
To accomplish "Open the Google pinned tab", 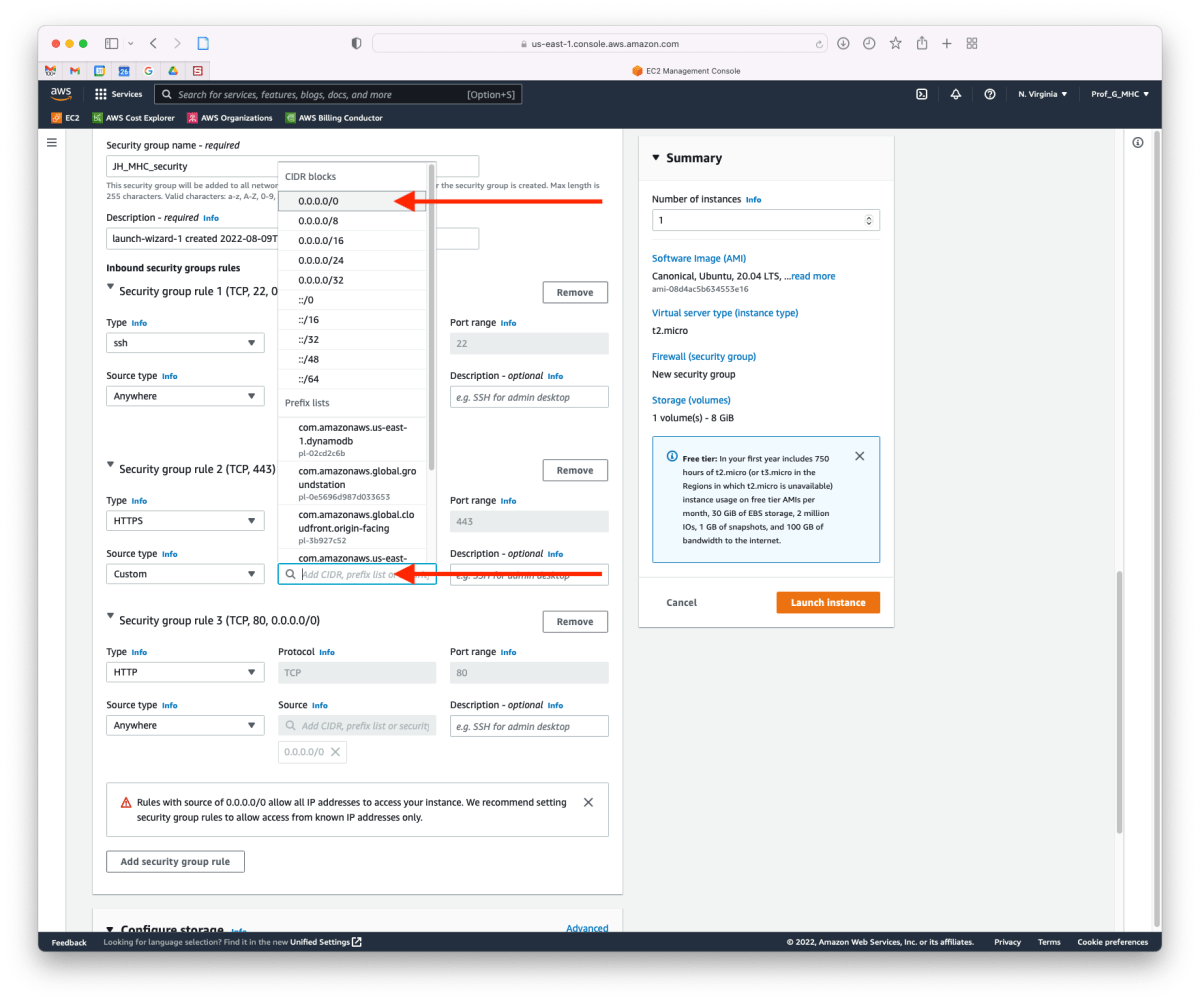I will point(149,71).
